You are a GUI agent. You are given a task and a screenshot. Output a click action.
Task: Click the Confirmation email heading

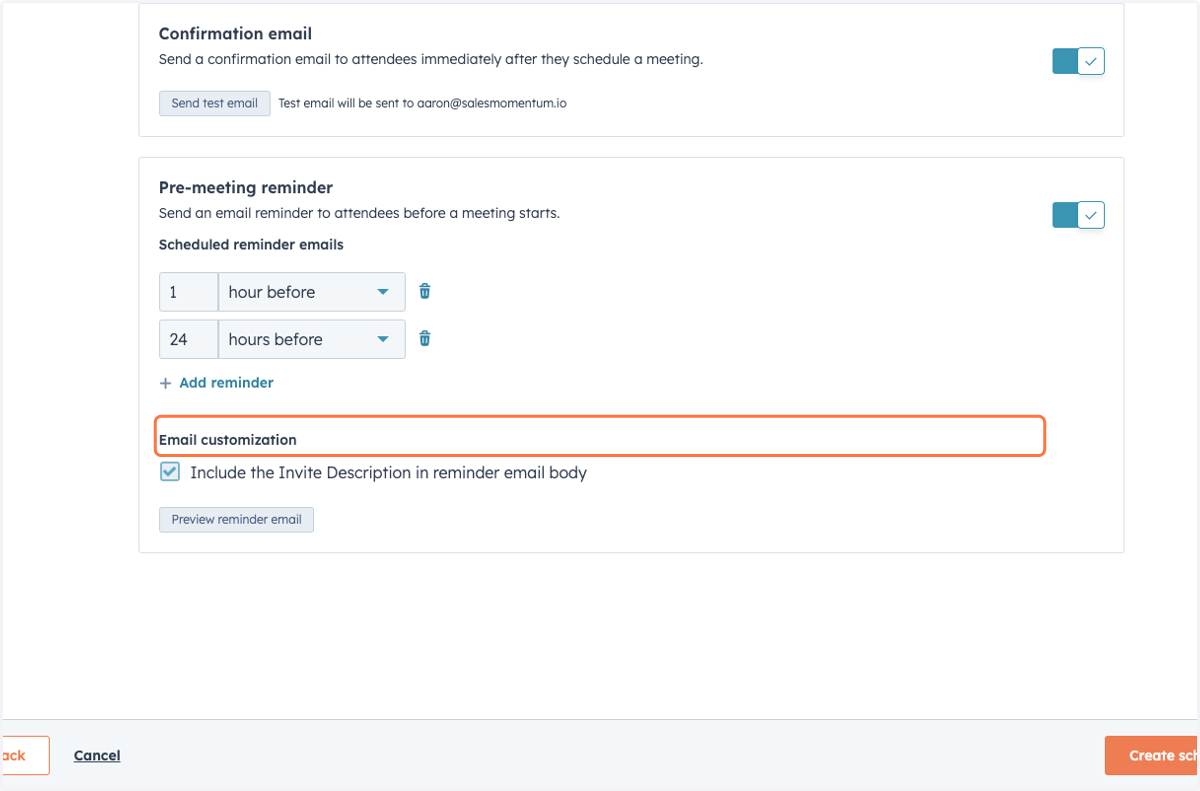[x=235, y=34]
